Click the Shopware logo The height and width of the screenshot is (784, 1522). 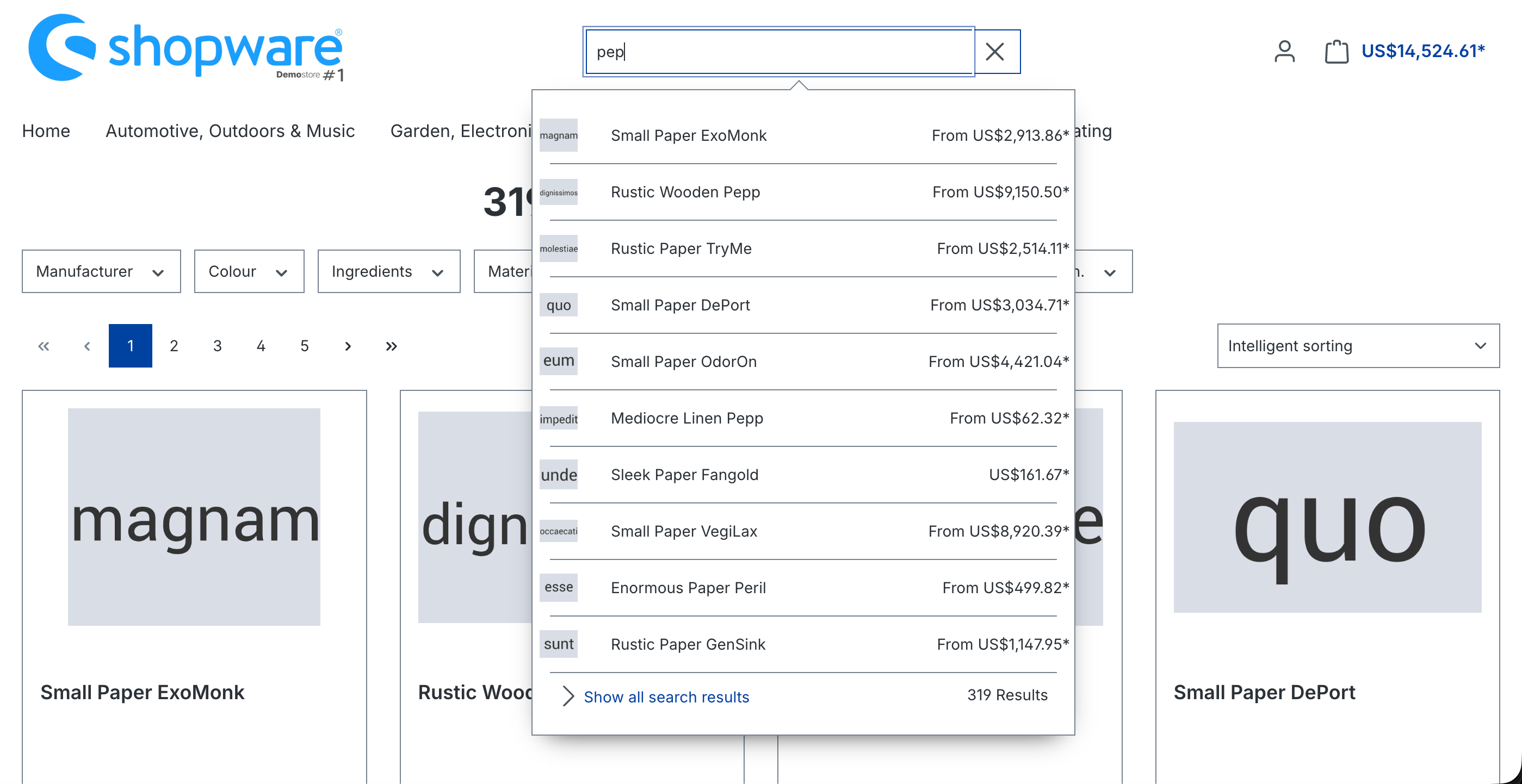[x=185, y=48]
